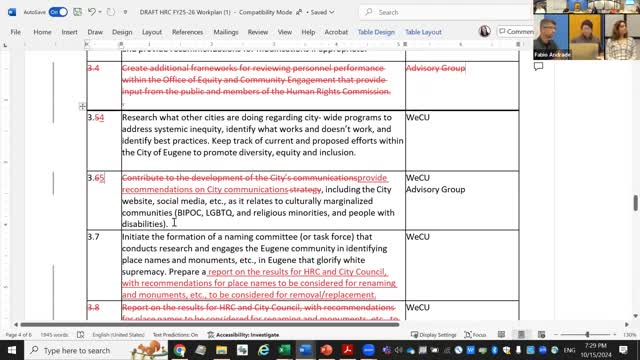Open Display Settings in status bar

click(x=433, y=335)
